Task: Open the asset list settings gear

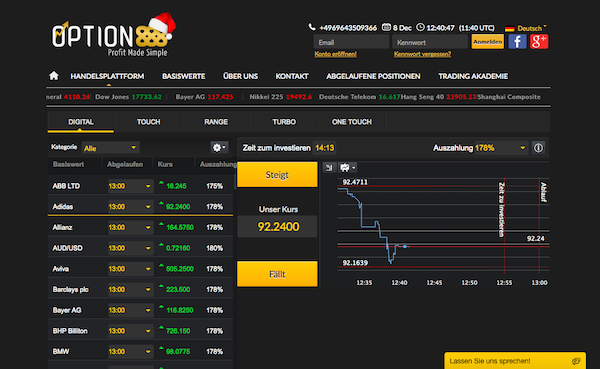Action: 219,147
